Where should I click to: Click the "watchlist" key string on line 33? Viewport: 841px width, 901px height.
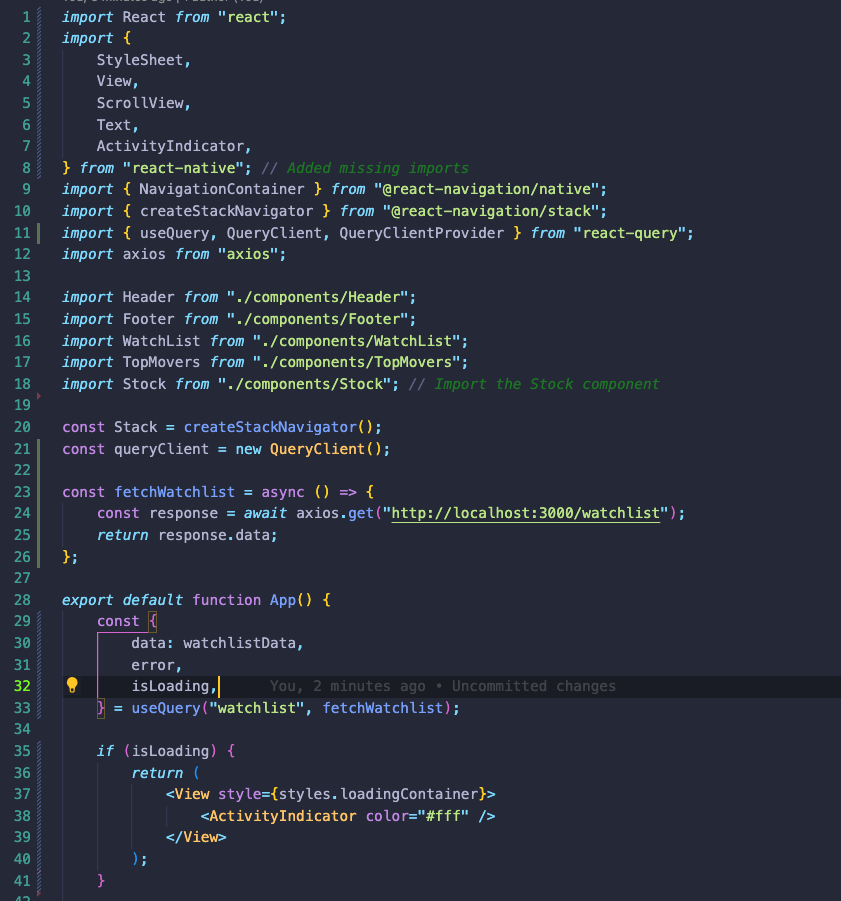pyautogui.click(x=257, y=708)
